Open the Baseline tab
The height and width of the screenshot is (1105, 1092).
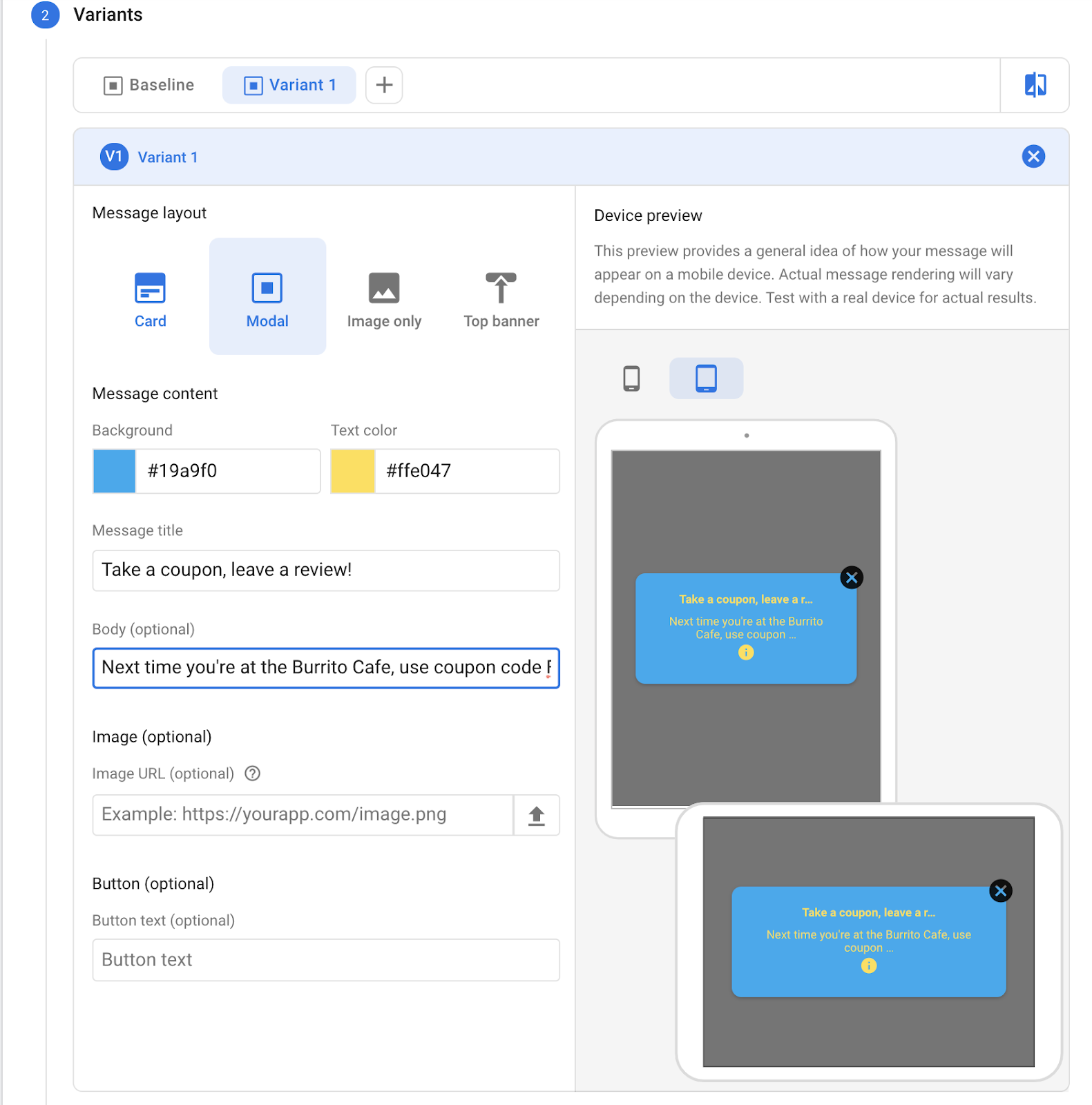(x=149, y=85)
